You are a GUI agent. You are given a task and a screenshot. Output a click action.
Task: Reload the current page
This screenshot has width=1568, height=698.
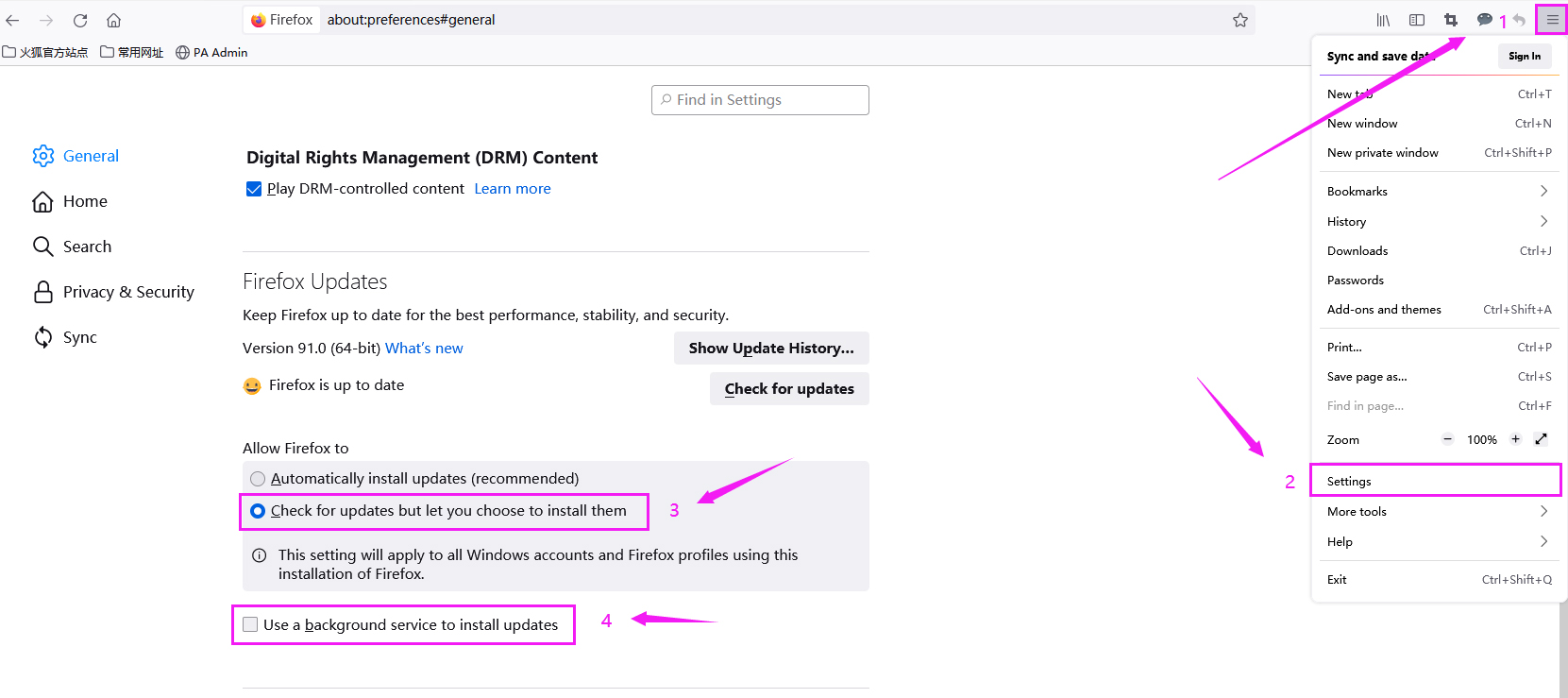(x=80, y=20)
